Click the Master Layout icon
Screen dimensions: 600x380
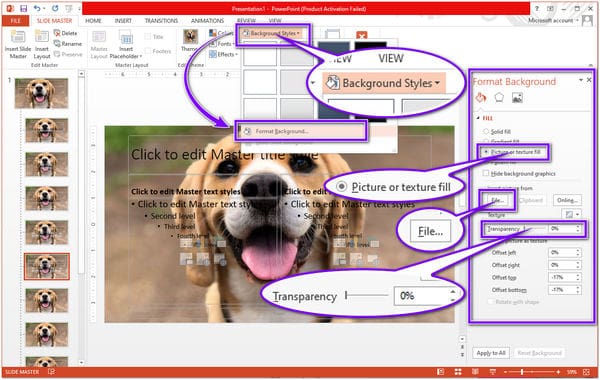coord(99,37)
